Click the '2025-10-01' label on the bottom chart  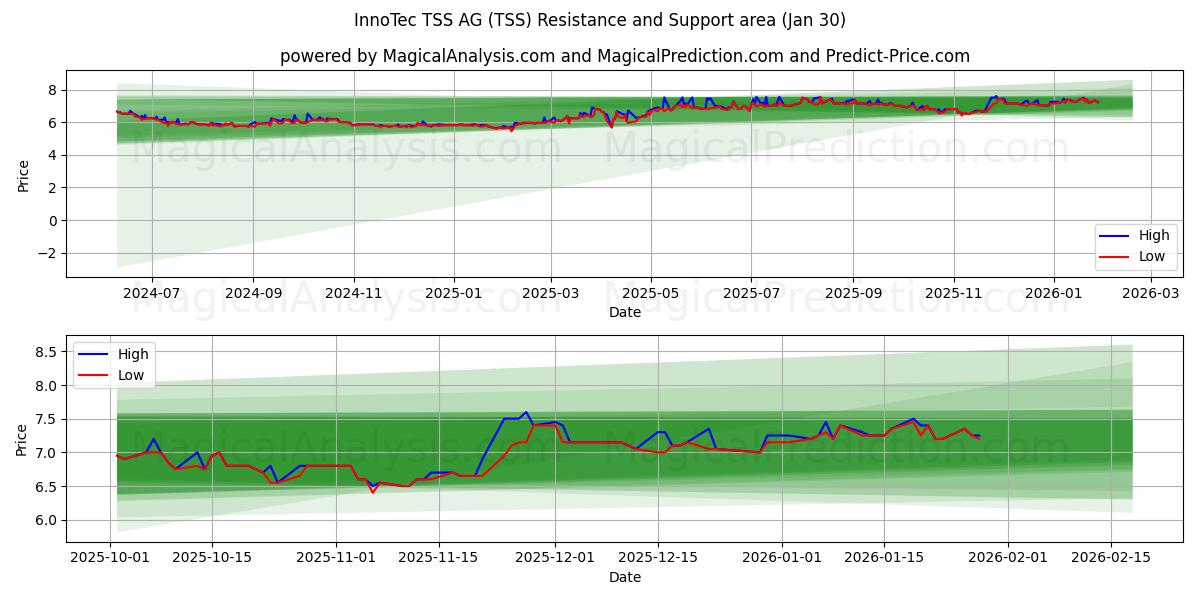[110, 559]
